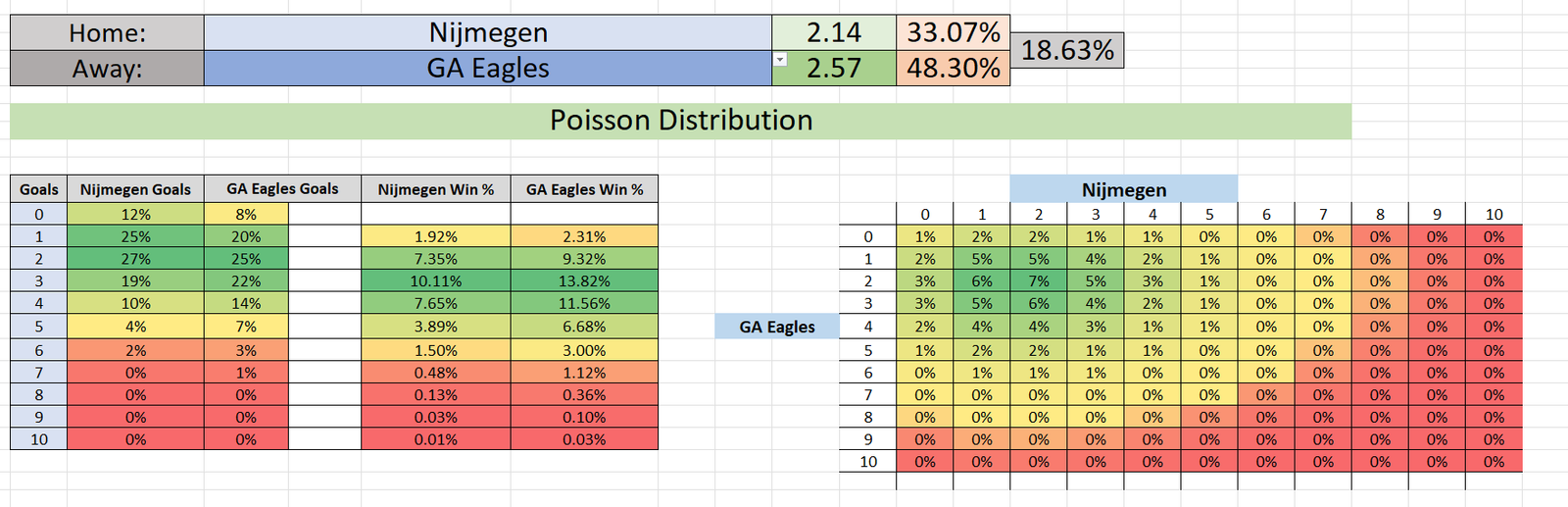
Task: Select the GA Eagles away team cell
Action: 488,68
